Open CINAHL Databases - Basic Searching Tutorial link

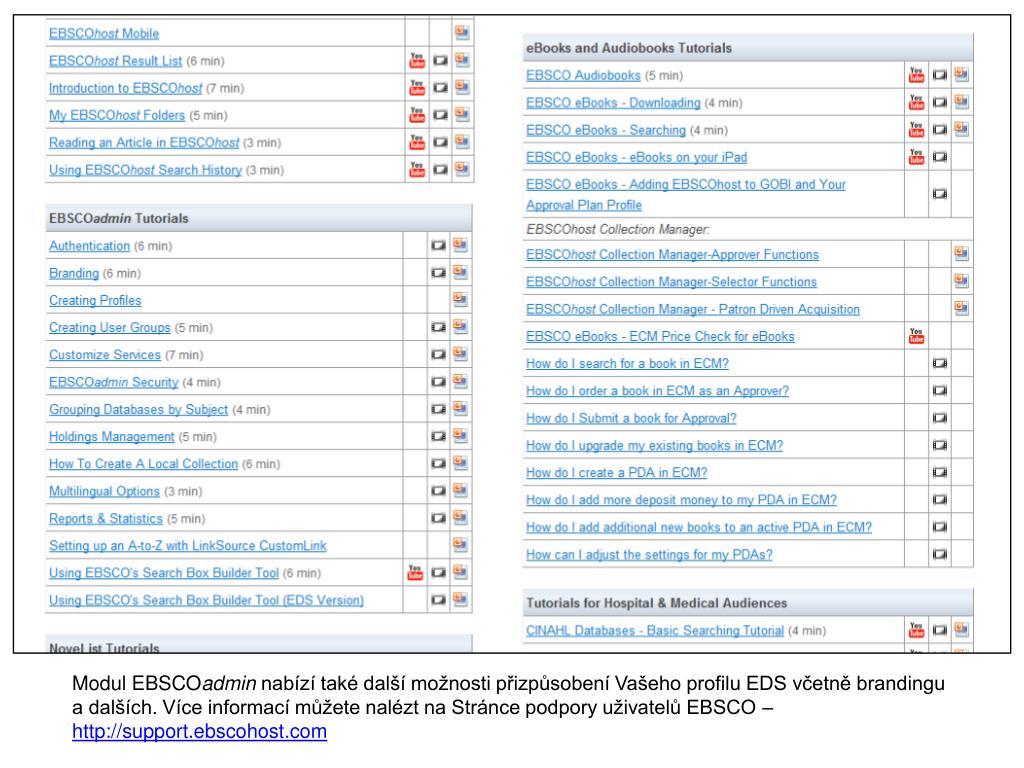click(x=655, y=630)
